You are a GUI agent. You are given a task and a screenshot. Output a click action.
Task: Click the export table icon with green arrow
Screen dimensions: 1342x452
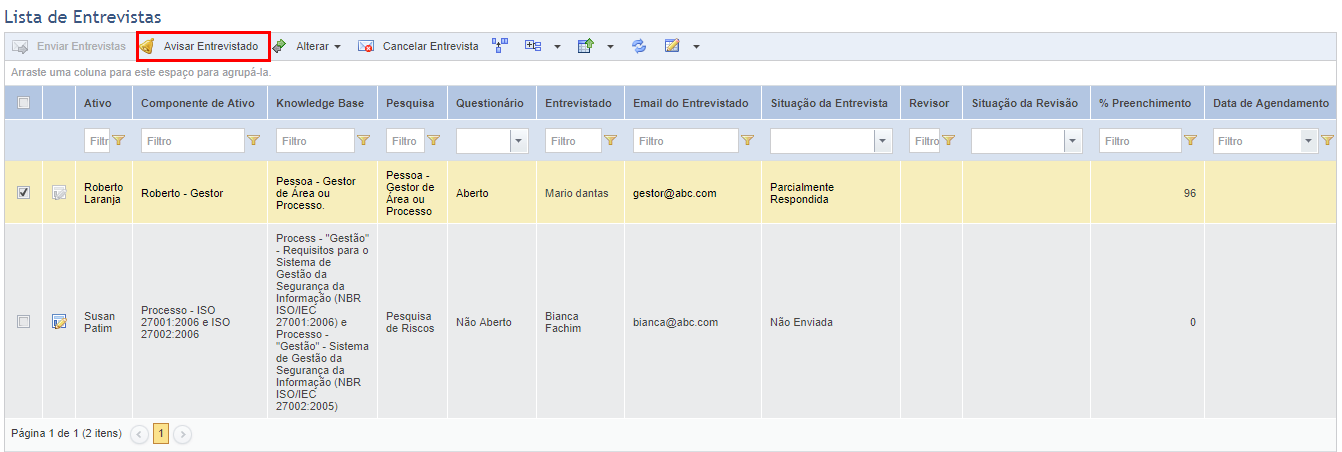[x=586, y=46]
